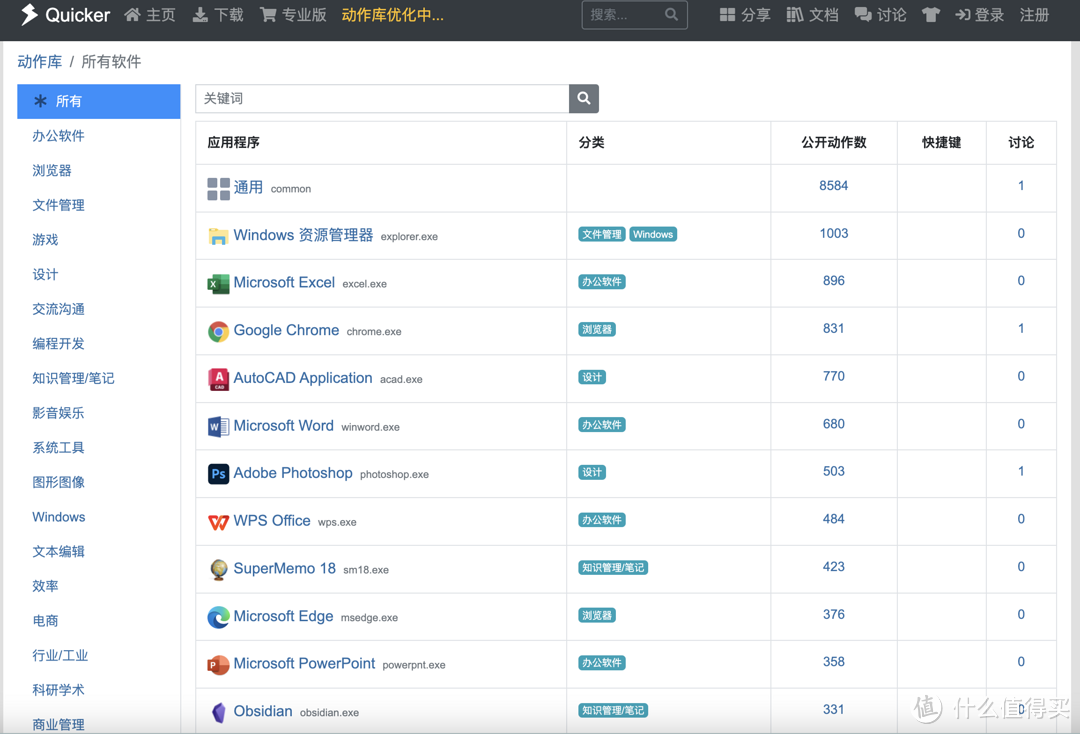Open 文档 in the top navigation
The height and width of the screenshot is (734, 1080).
(812, 14)
